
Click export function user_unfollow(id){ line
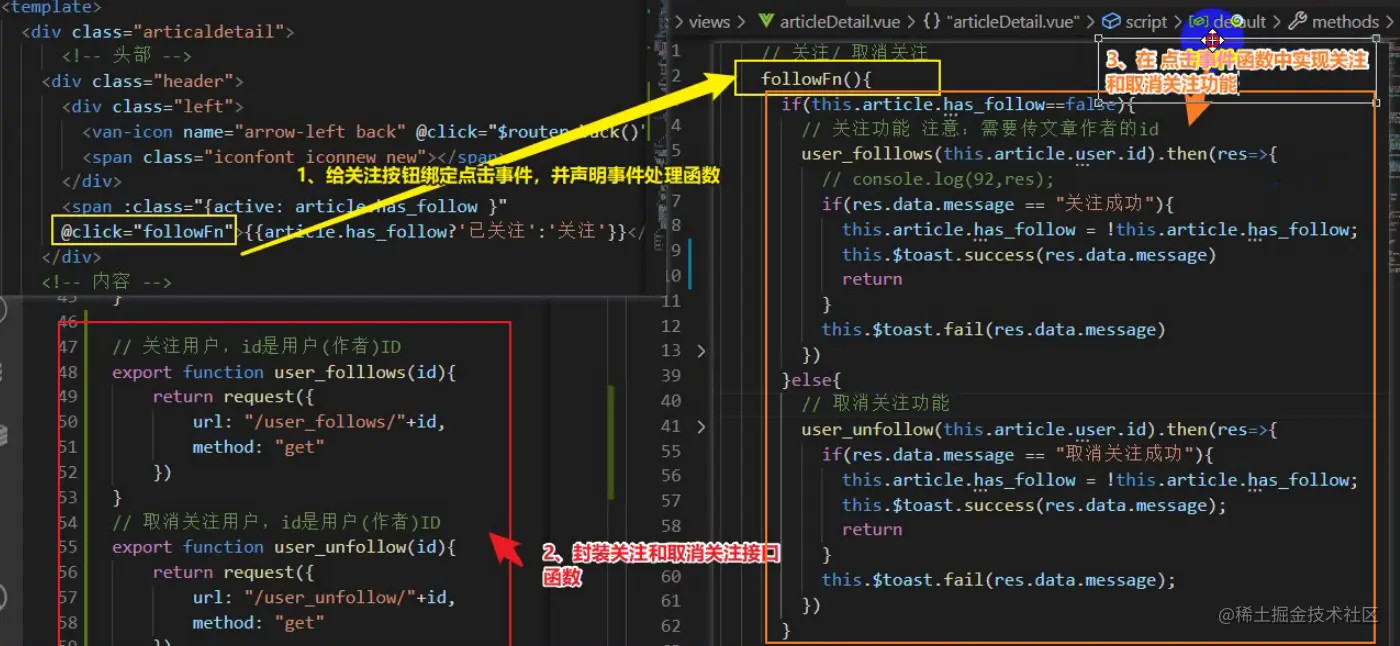pyautogui.click(x=284, y=547)
